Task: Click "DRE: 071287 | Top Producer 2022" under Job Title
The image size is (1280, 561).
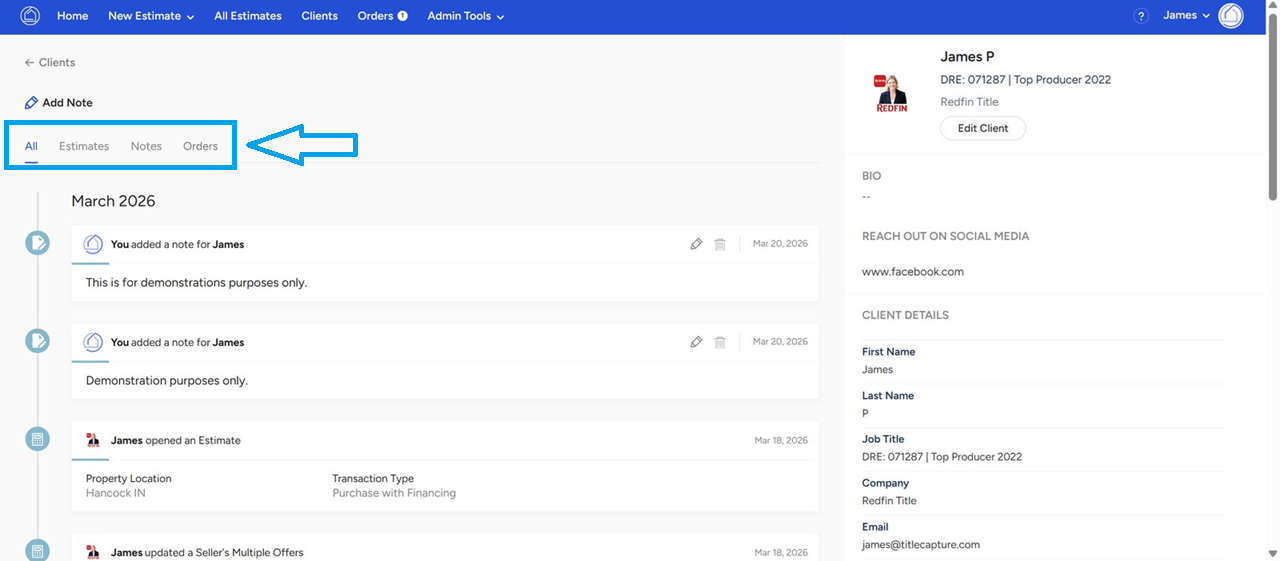Action: tap(942, 457)
